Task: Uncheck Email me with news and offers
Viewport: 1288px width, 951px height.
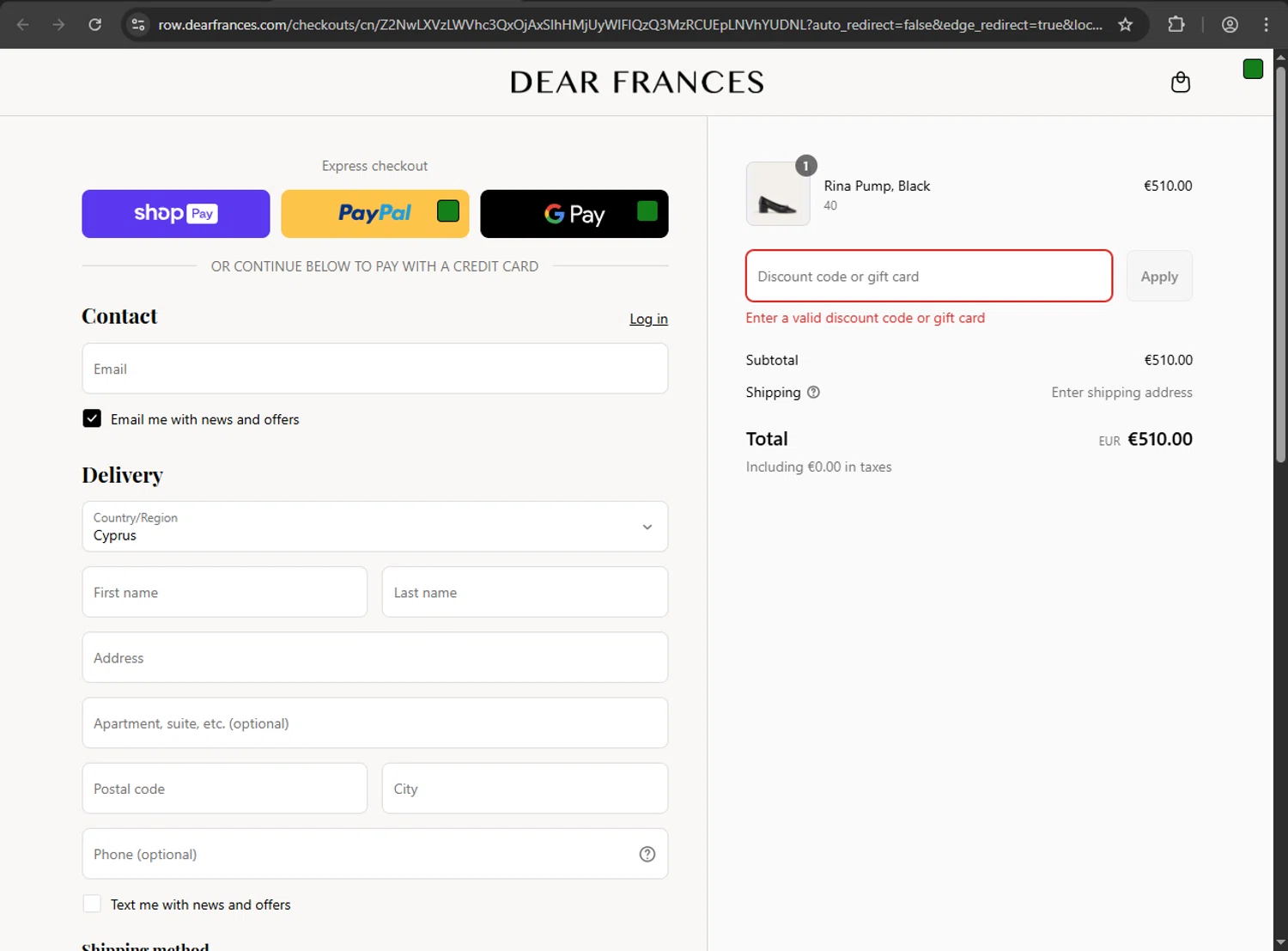Action: click(x=92, y=418)
